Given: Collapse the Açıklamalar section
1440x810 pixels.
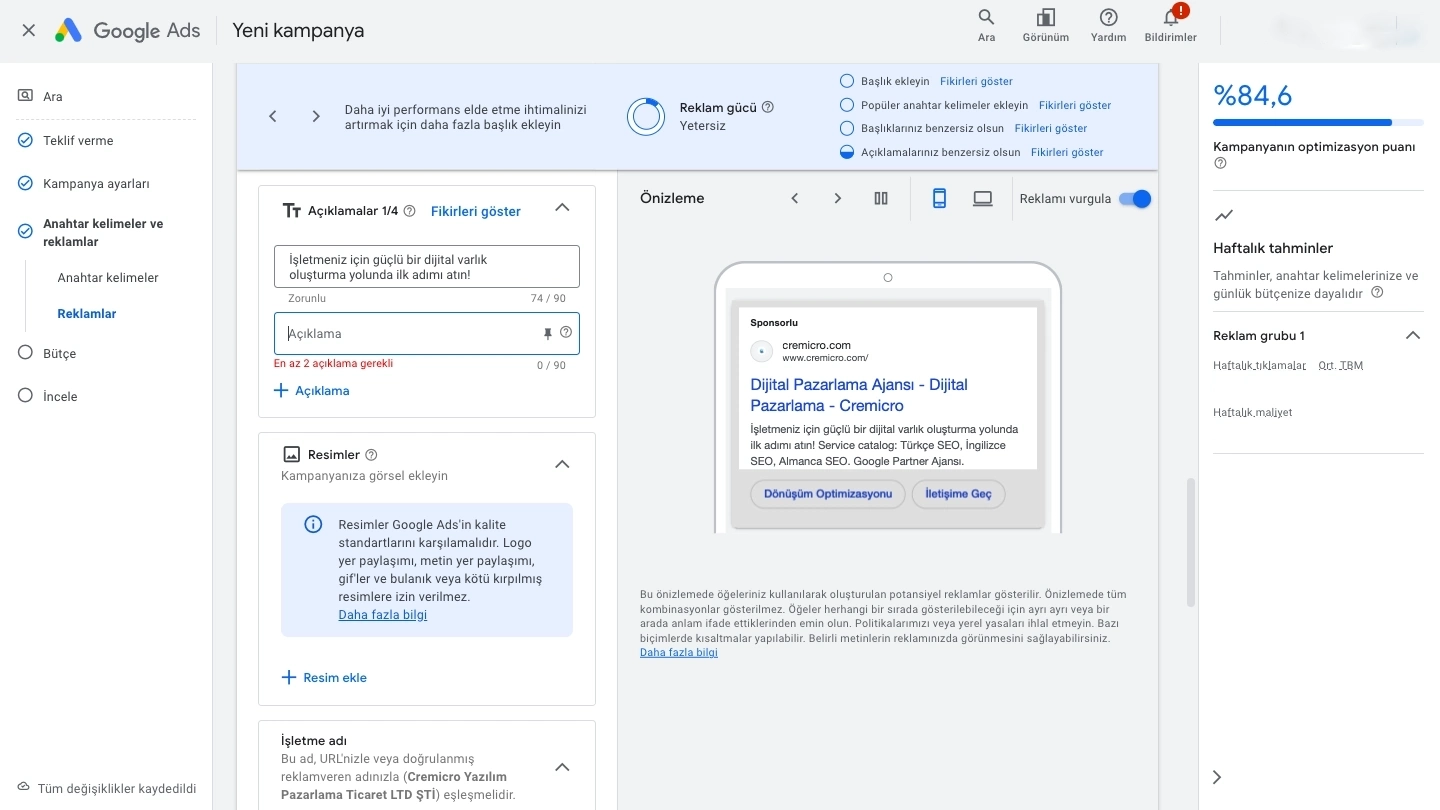Looking at the screenshot, I should tap(562, 208).
